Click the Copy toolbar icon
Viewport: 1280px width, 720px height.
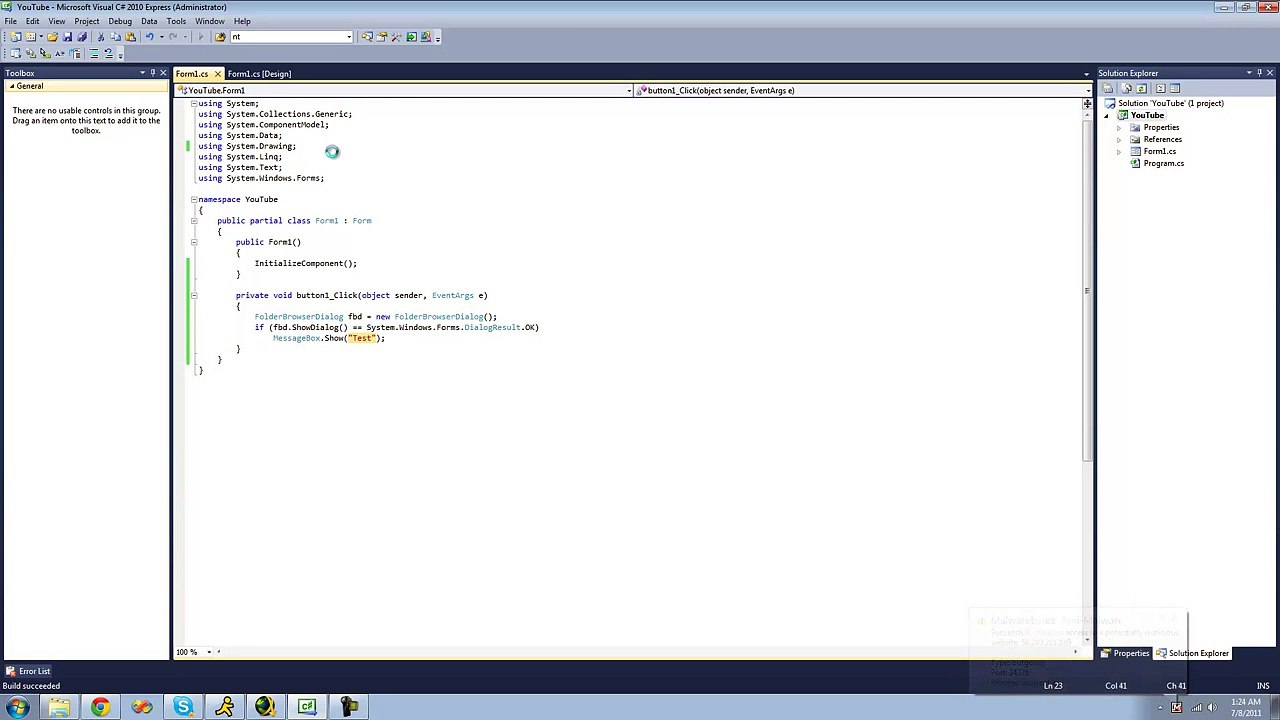coord(115,37)
